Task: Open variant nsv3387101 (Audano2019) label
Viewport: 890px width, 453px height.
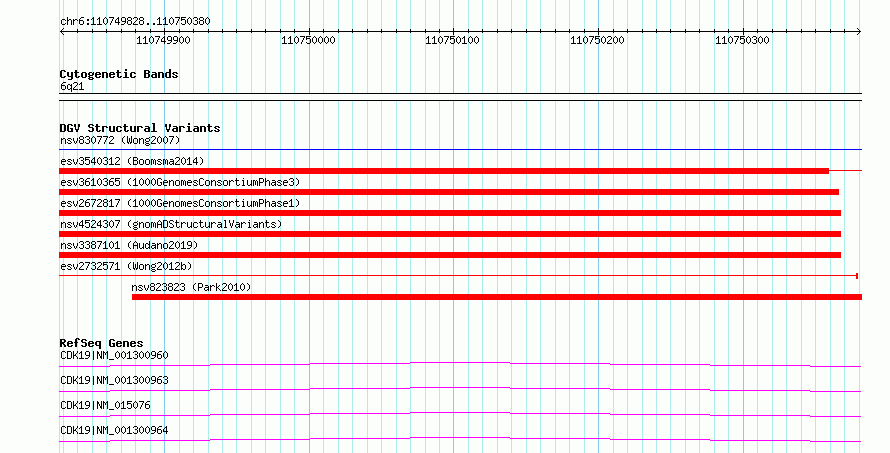Action: pyautogui.click(x=129, y=245)
